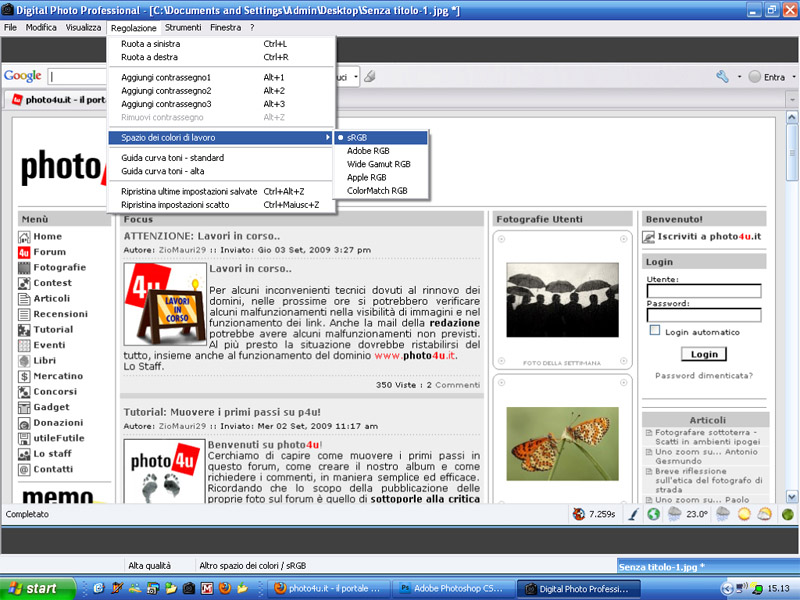Open Tutorial: Muovere i primi passi article title
This screenshot has width=800, height=600.
[x=222, y=412]
